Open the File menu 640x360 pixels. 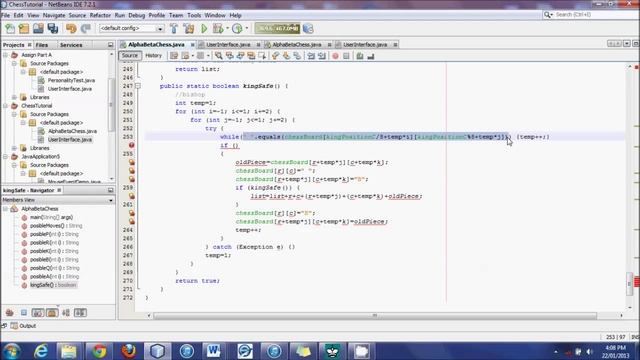click(x=6, y=15)
